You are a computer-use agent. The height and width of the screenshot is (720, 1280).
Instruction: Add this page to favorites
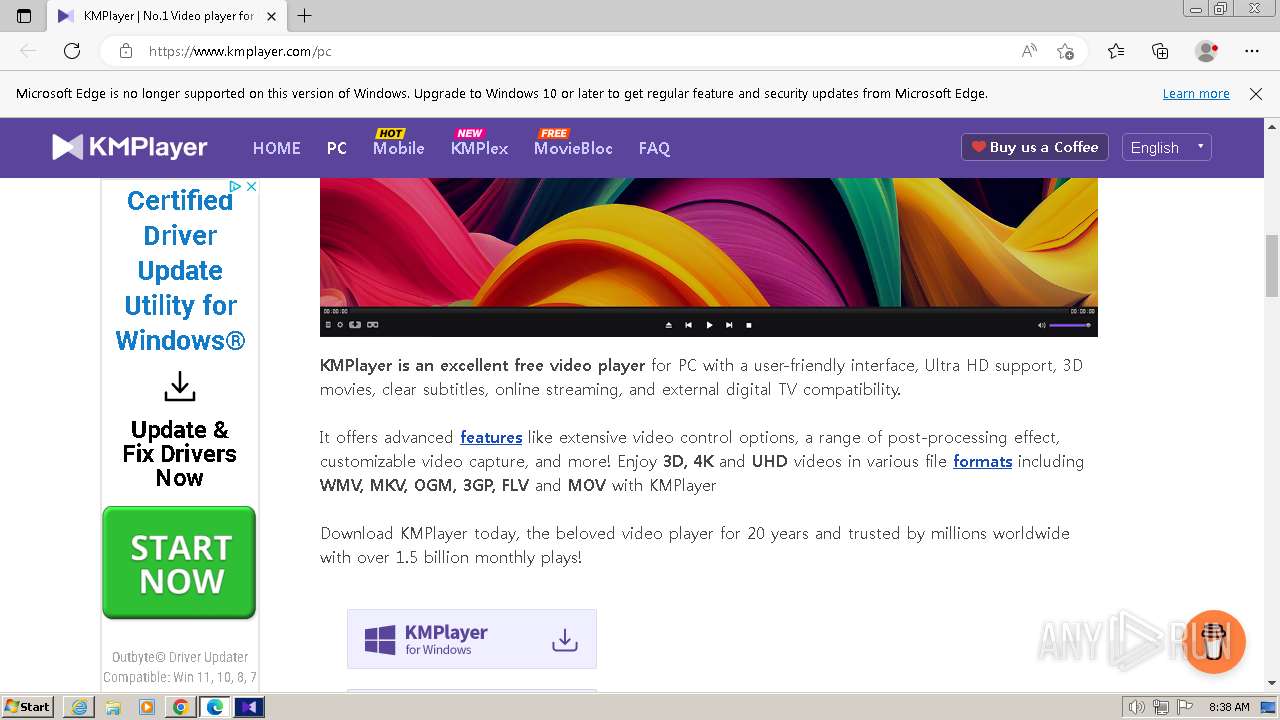tap(1065, 51)
